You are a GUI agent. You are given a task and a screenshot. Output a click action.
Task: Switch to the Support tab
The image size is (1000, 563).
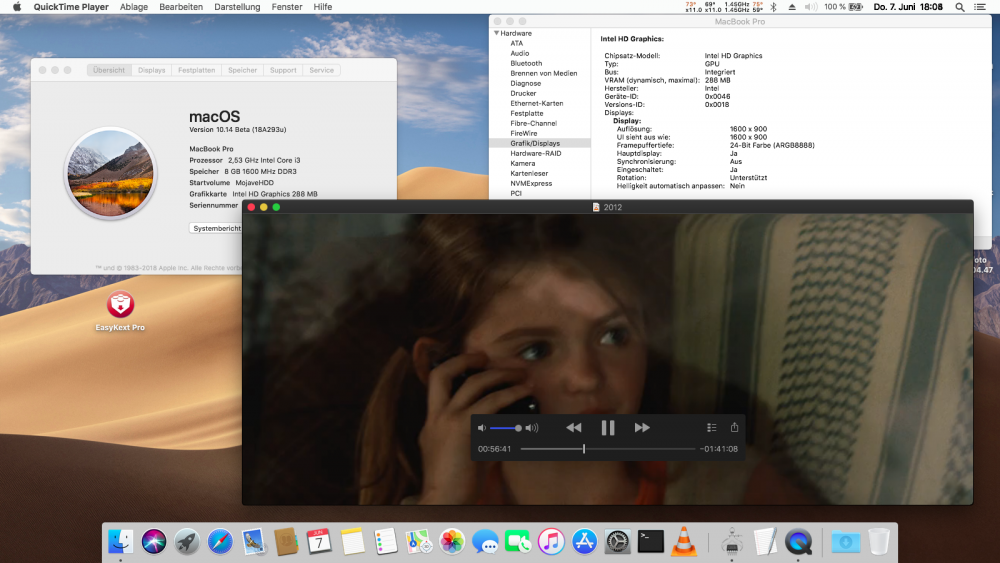coord(283,70)
